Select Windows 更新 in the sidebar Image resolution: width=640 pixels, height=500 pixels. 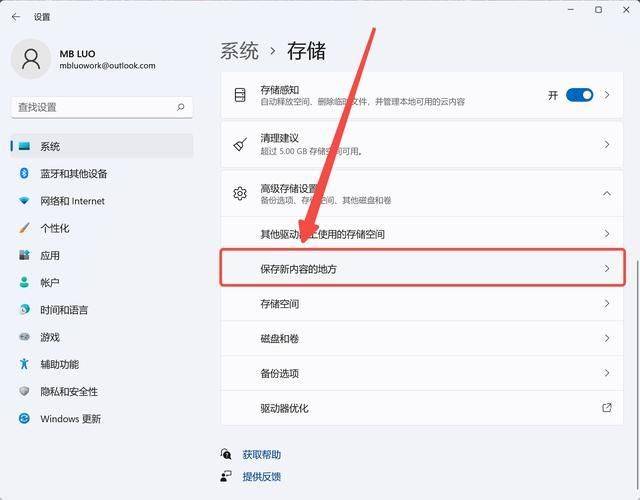[102, 418]
